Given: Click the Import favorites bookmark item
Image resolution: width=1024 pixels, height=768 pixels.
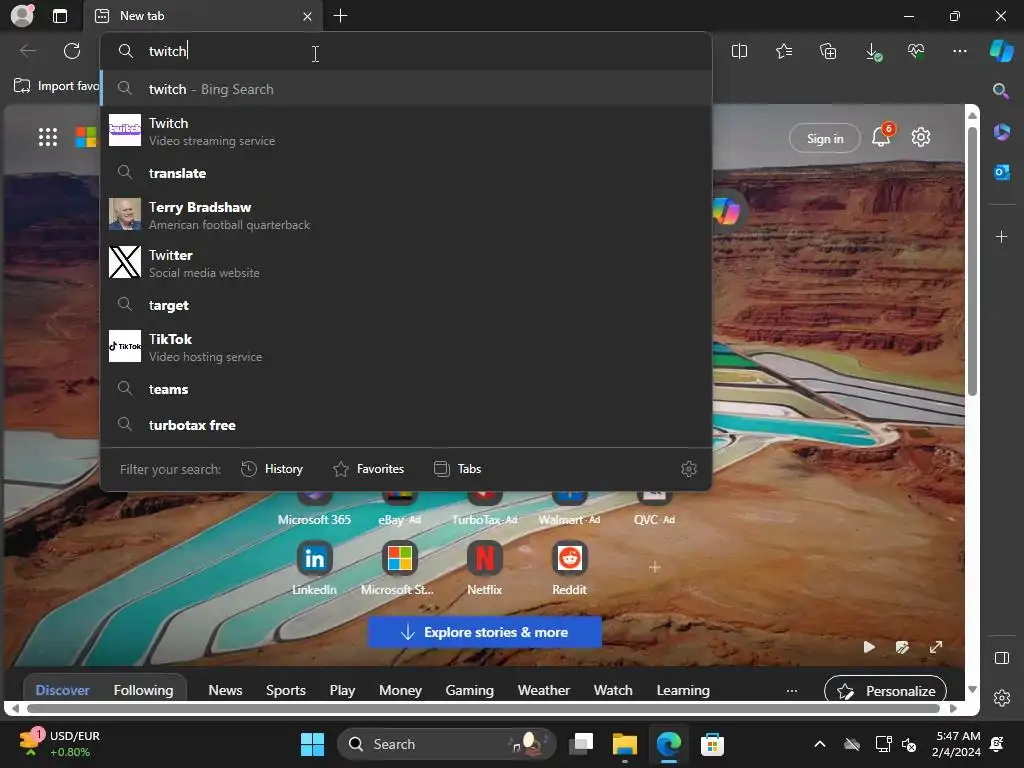Looking at the screenshot, I should (x=57, y=86).
